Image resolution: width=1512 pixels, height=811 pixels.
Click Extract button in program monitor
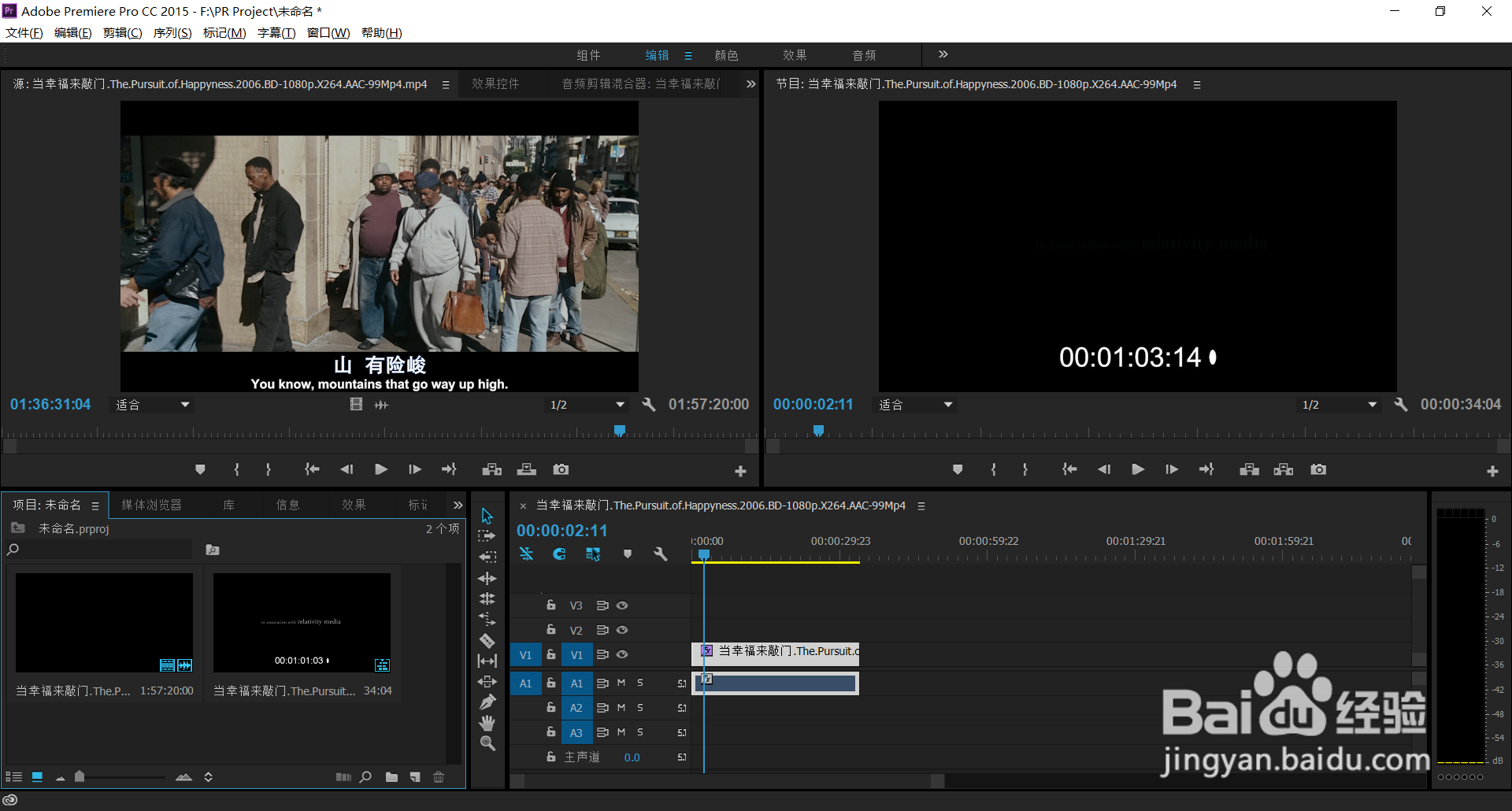[x=1284, y=469]
